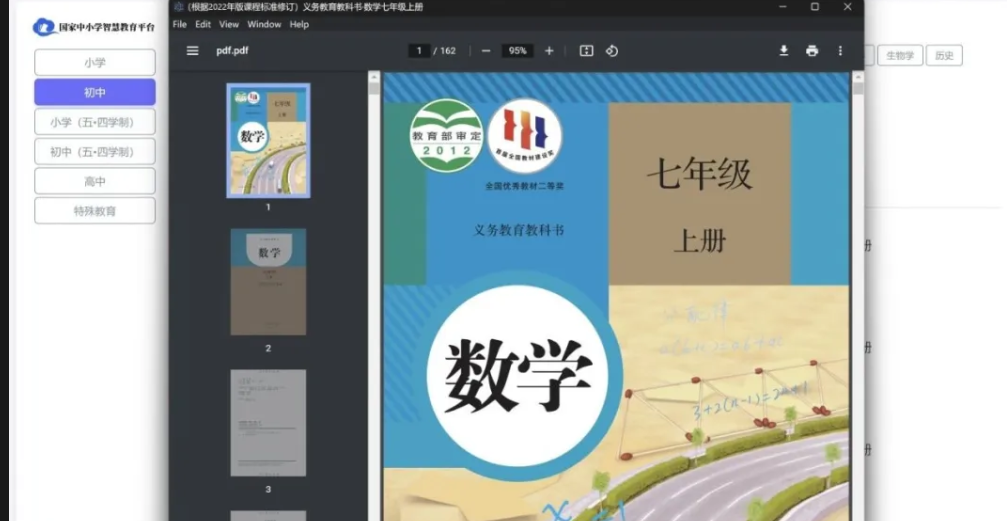1007x521 pixels.
Task: Choose the 生物学 subject tag
Action: click(x=900, y=56)
